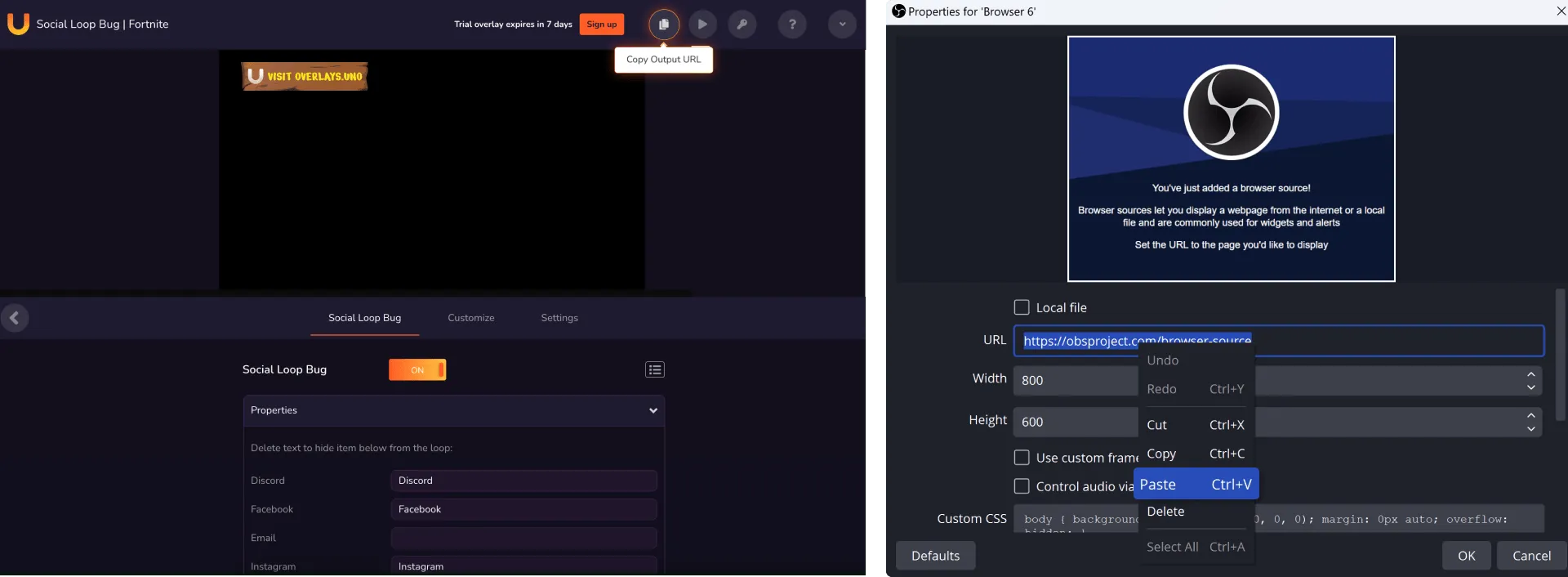
Task: Choose Copy from the context menu
Action: click(1196, 454)
